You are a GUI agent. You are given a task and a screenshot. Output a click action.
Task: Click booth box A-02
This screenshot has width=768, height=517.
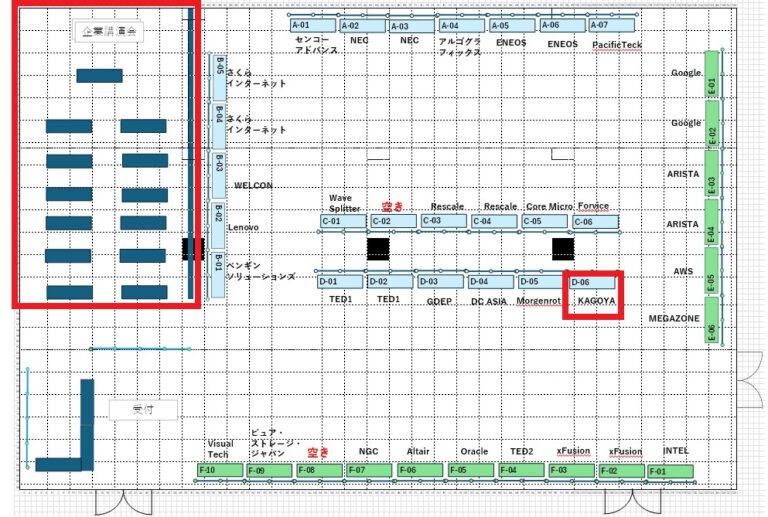[363, 26]
